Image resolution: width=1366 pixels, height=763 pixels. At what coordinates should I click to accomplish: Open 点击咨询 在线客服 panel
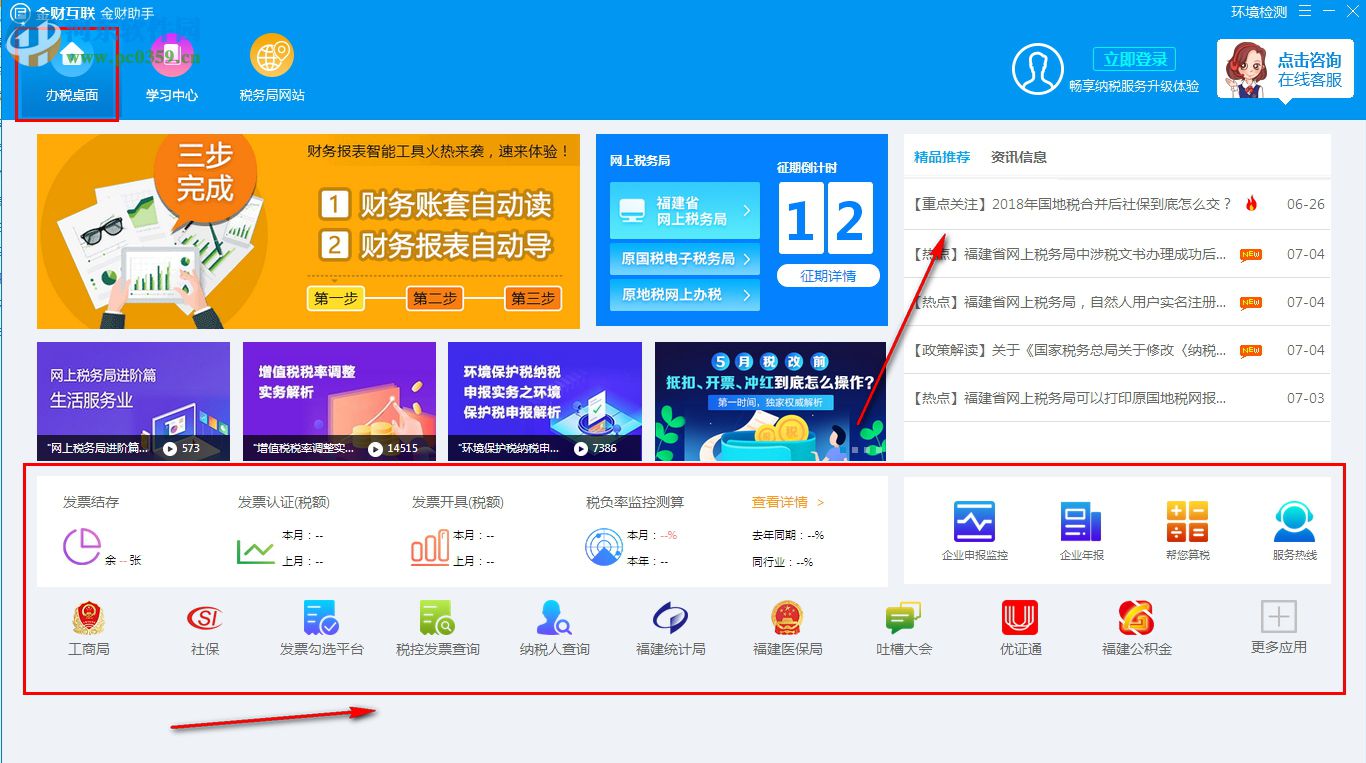point(1284,69)
